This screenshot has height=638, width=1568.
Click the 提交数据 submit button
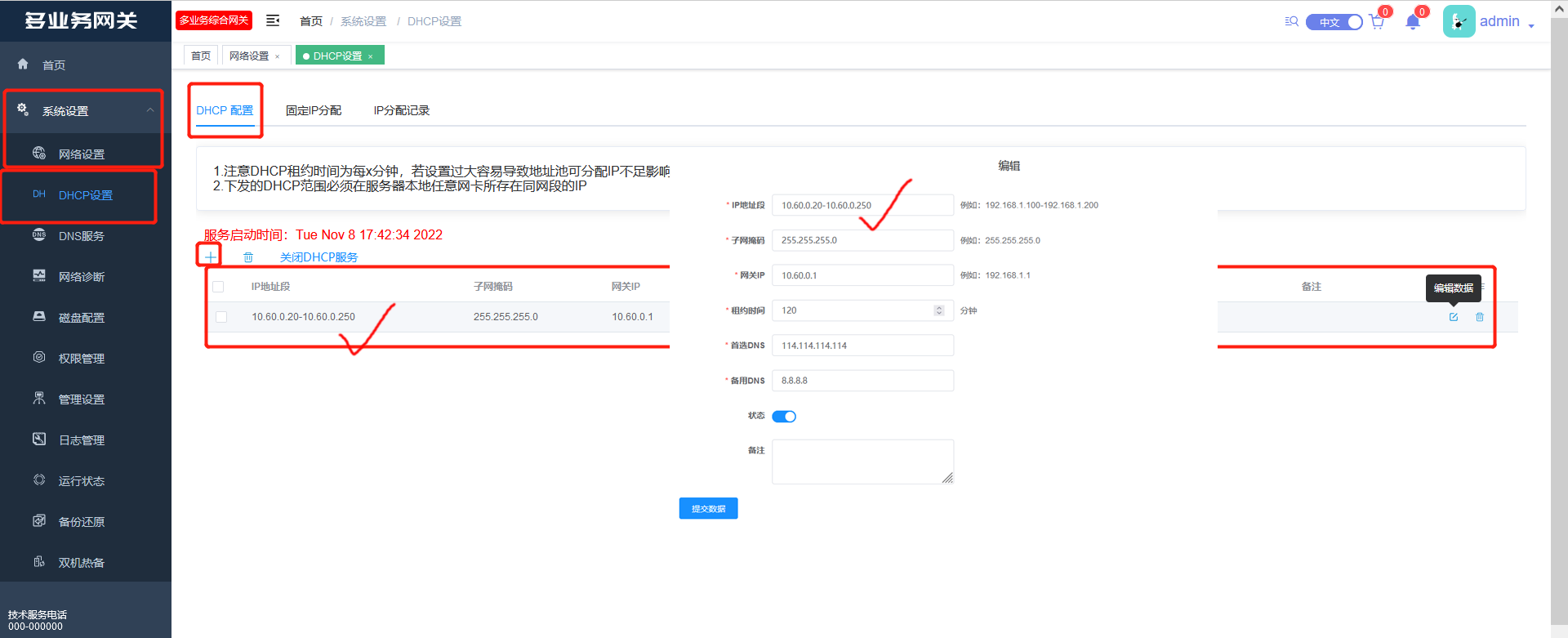(708, 508)
